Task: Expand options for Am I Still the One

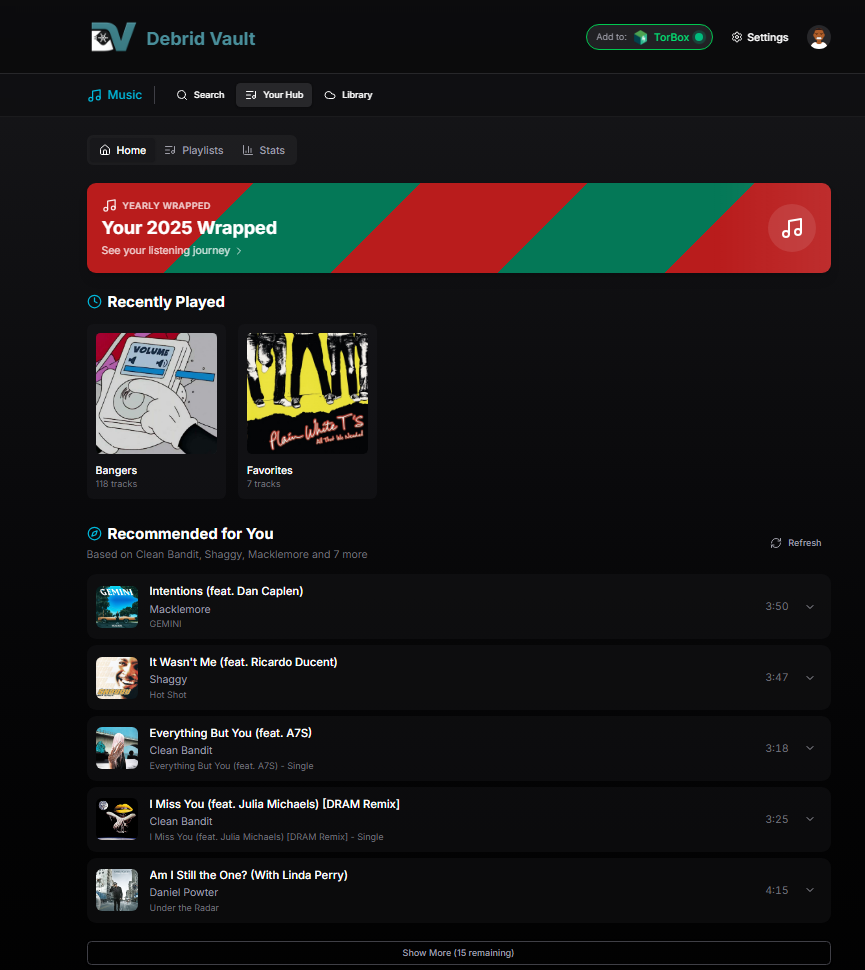Action: coord(810,890)
